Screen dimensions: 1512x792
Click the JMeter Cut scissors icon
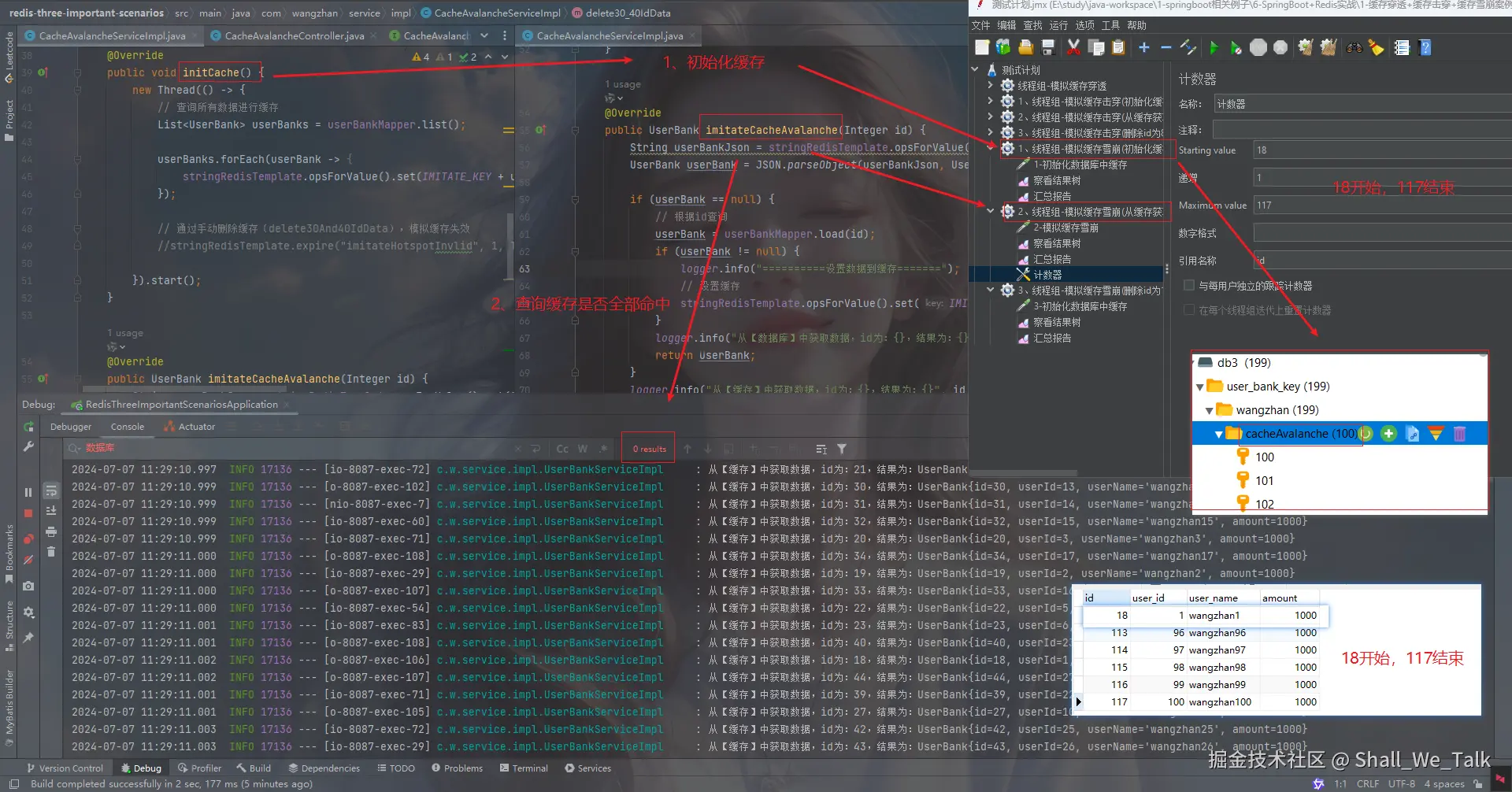click(x=1073, y=47)
